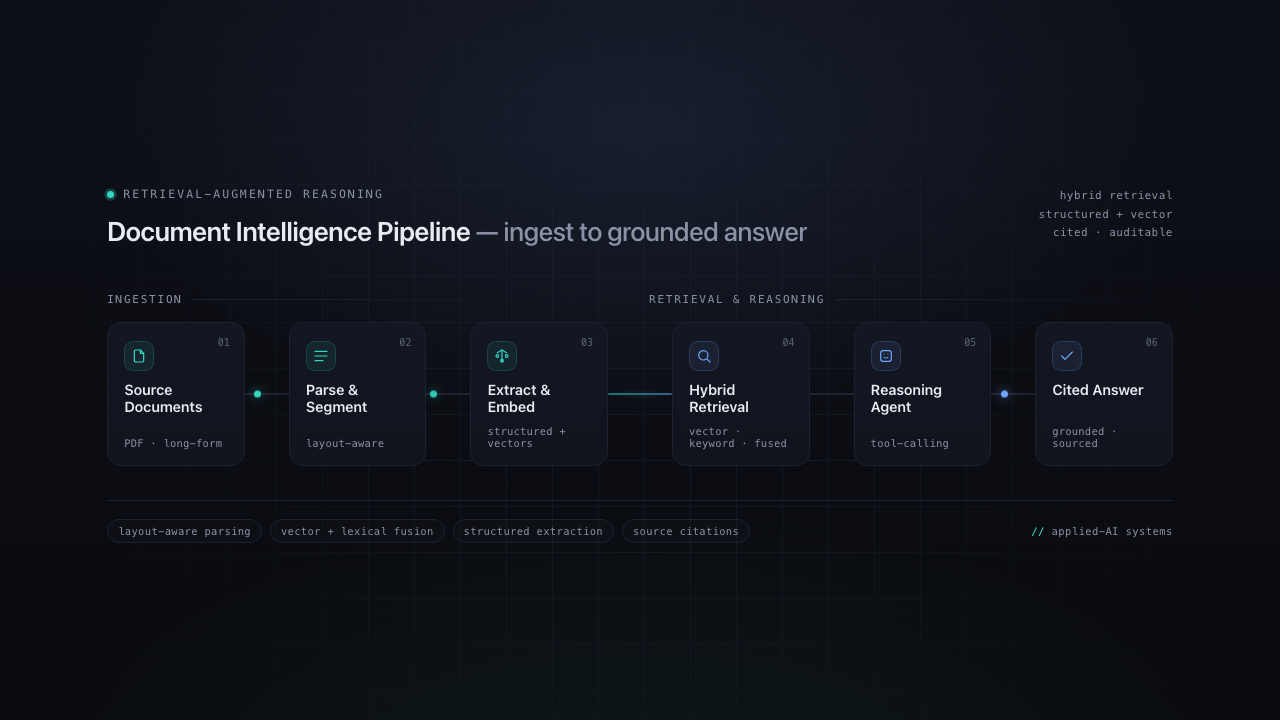Click the 'structured + vectors' caption
Viewport: 1280px width, 720px height.
[527, 437]
